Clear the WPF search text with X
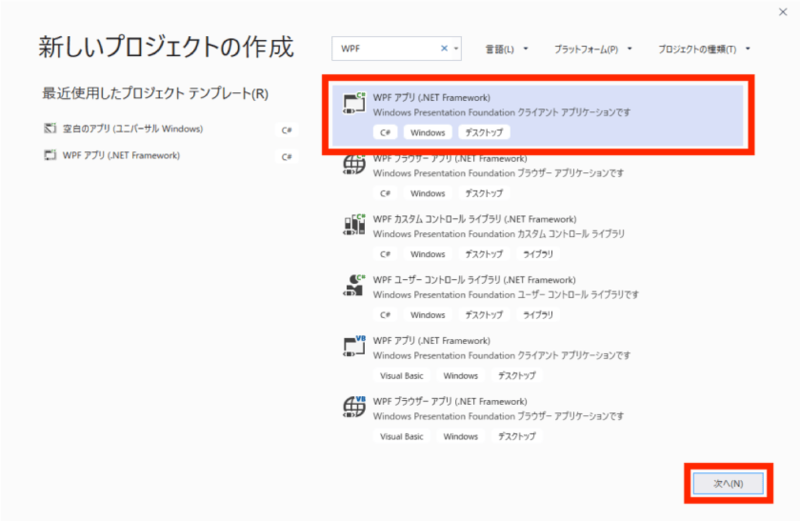800x521 pixels. pyautogui.click(x=444, y=48)
